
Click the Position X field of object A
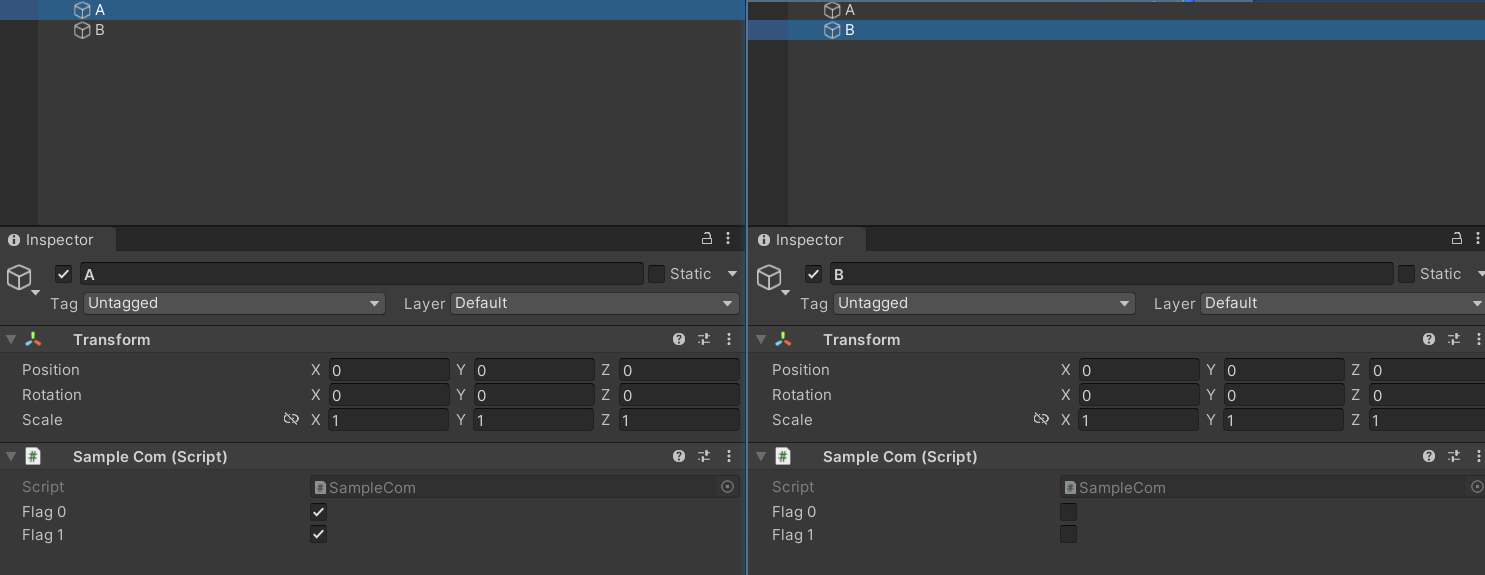coord(388,370)
